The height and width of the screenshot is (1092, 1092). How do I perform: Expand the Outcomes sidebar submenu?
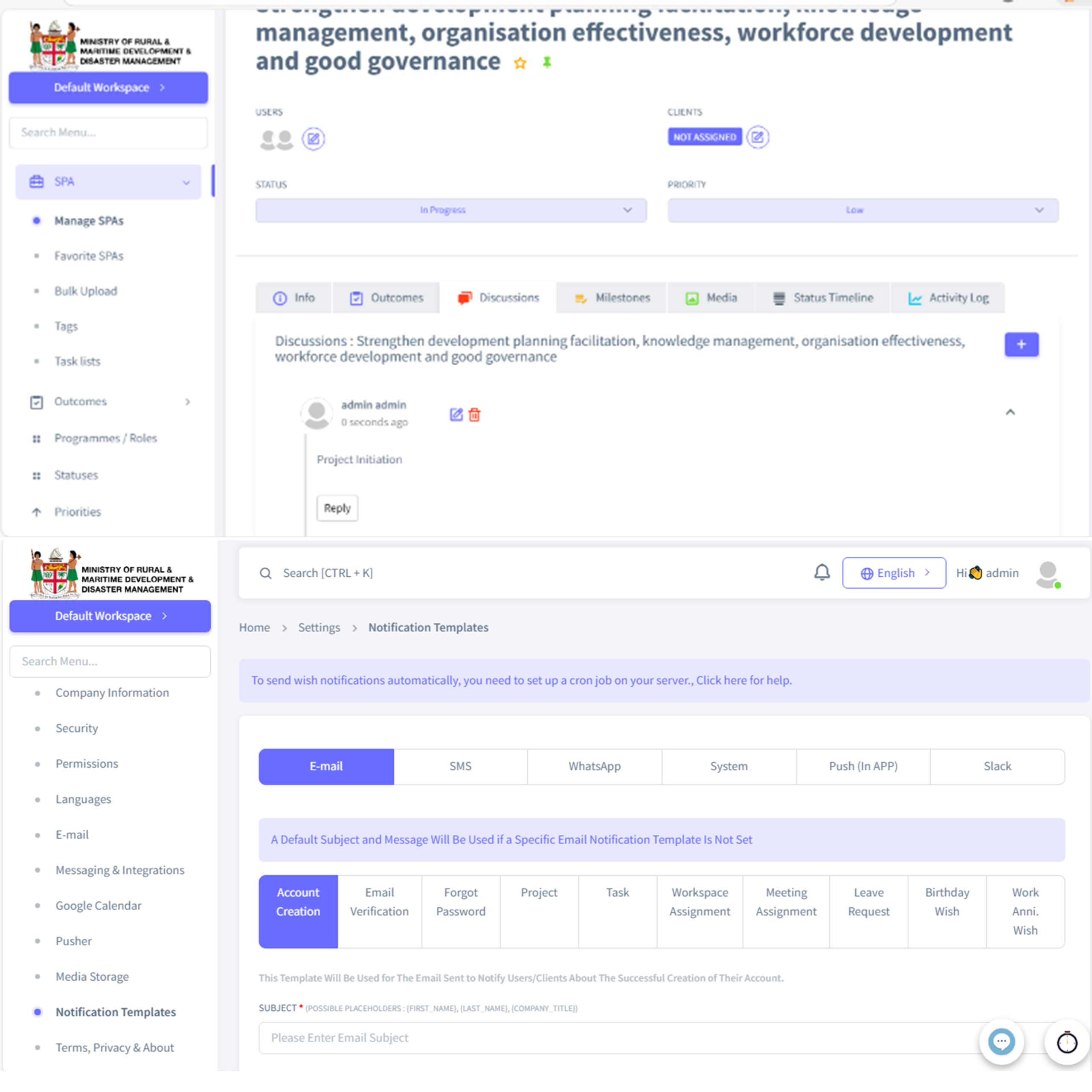pyautogui.click(x=188, y=402)
